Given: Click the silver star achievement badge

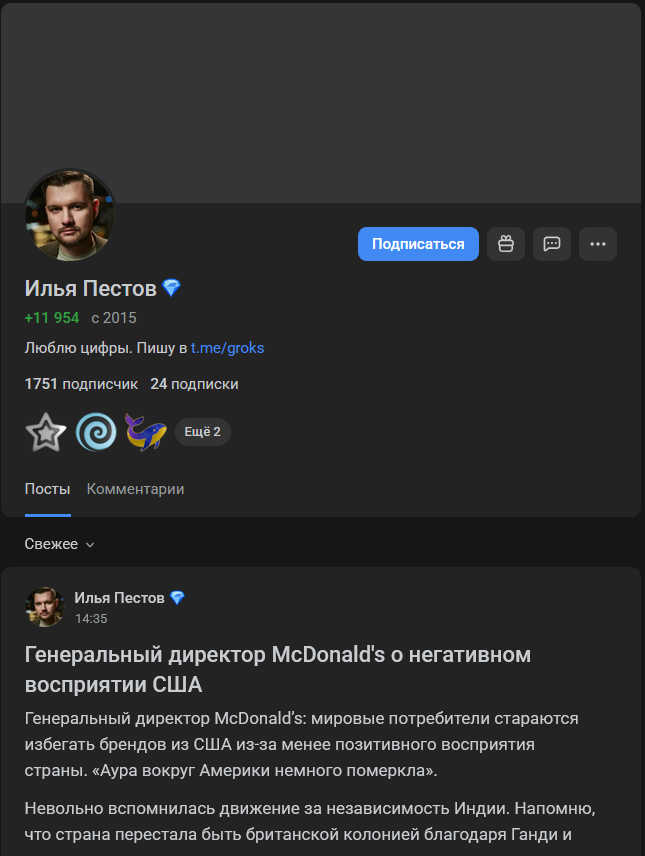Looking at the screenshot, I should pyautogui.click(x=45, y=430).
